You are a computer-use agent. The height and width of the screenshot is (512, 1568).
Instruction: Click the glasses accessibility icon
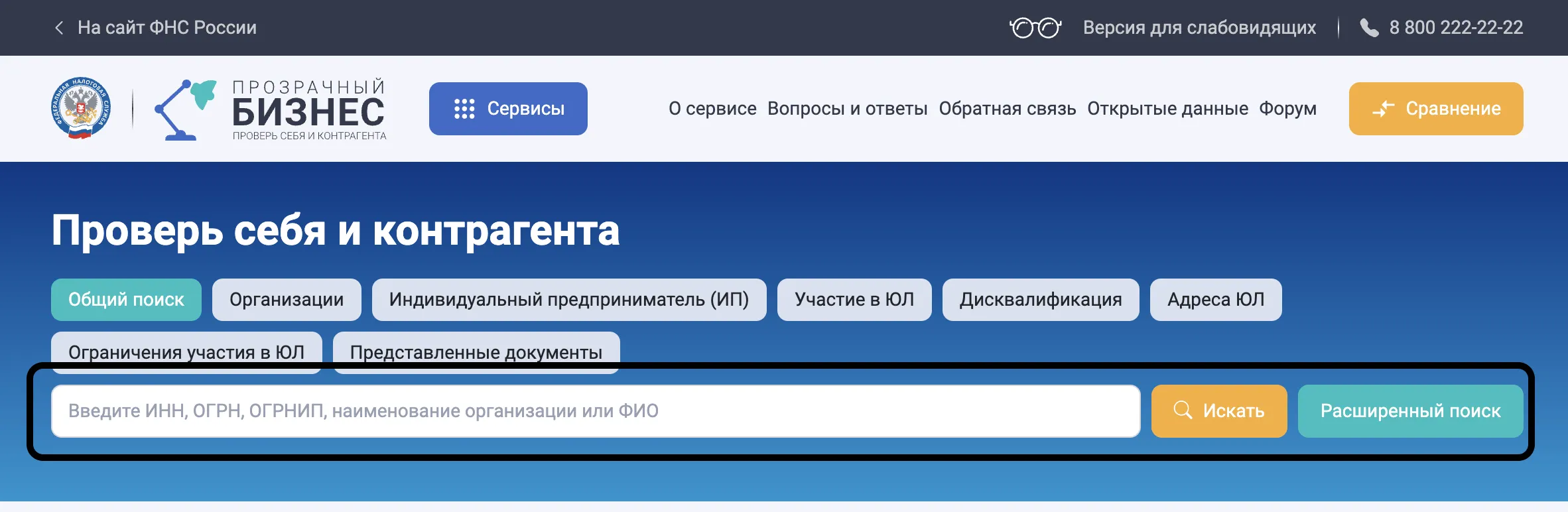click(x=1035, y=28)
